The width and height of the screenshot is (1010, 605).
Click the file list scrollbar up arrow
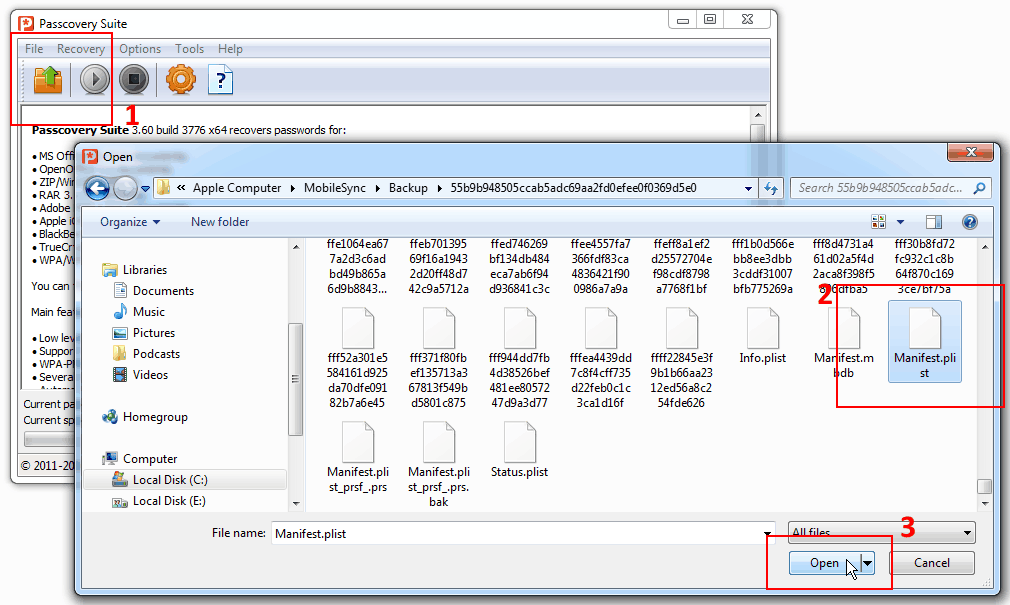click(x=984, y=247)
